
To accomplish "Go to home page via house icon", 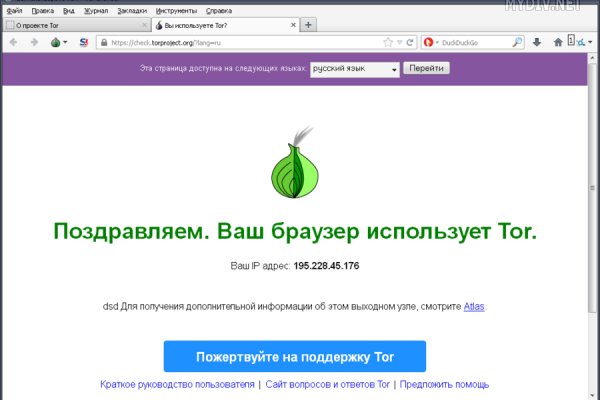I will [x=557, y=43].
